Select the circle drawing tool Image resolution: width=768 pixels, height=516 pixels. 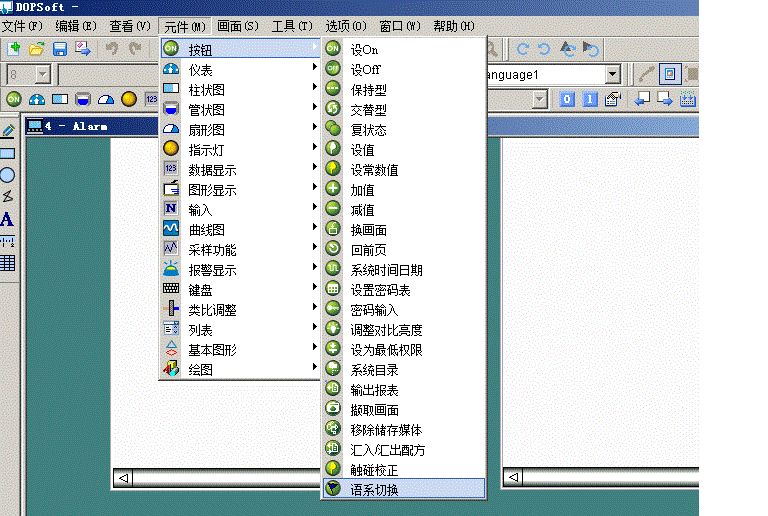[8, 175]
